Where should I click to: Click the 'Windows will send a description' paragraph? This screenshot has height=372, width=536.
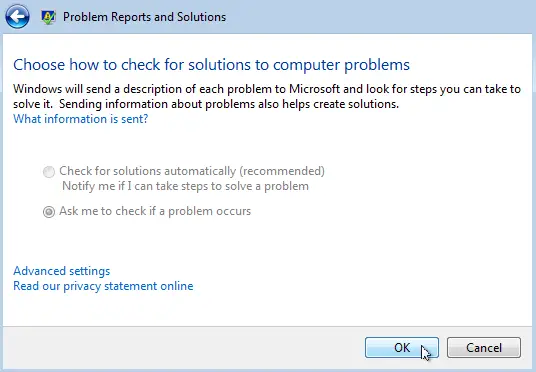click(267, 96)
